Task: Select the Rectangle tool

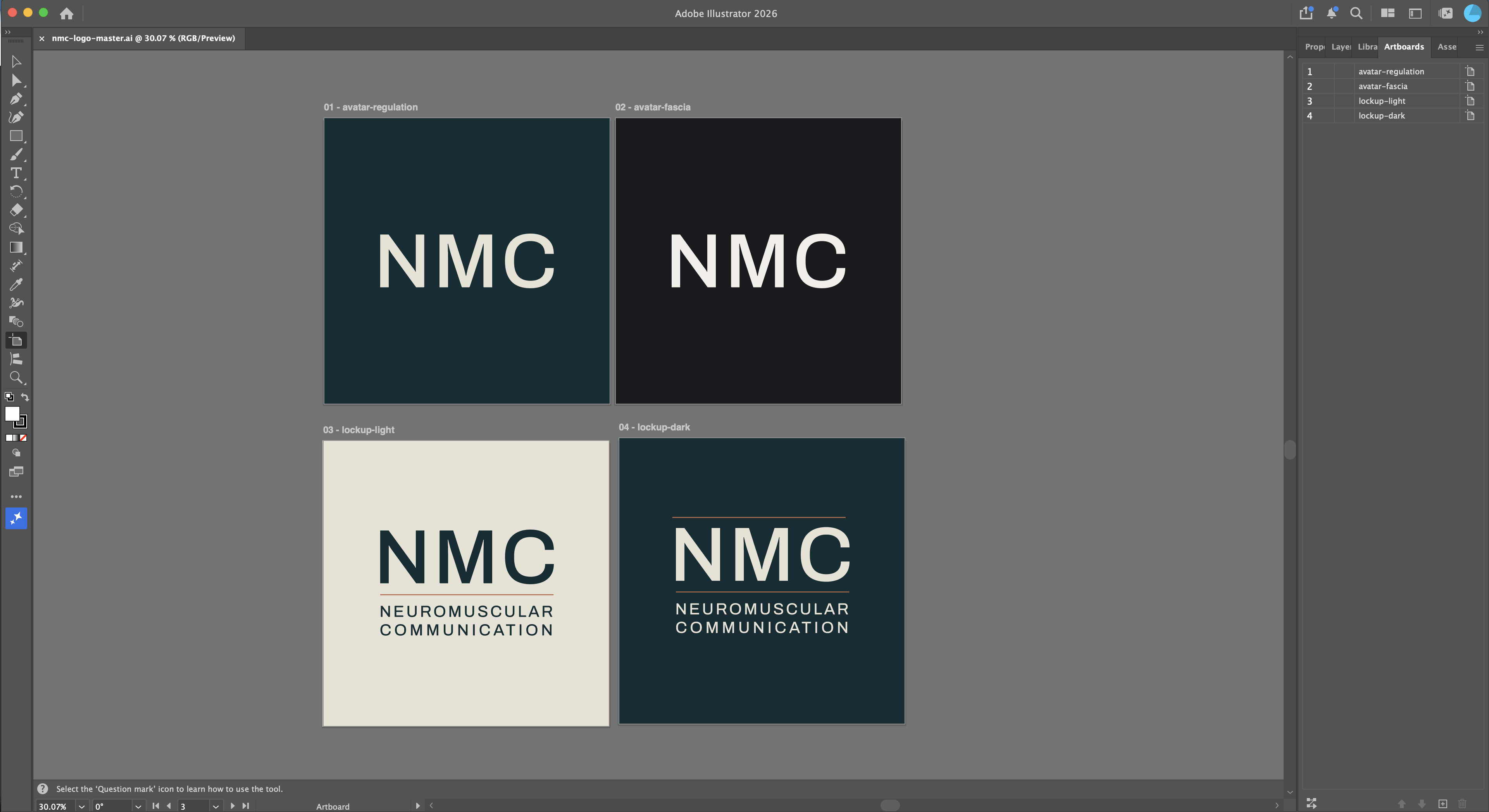Action: [16, 136]
